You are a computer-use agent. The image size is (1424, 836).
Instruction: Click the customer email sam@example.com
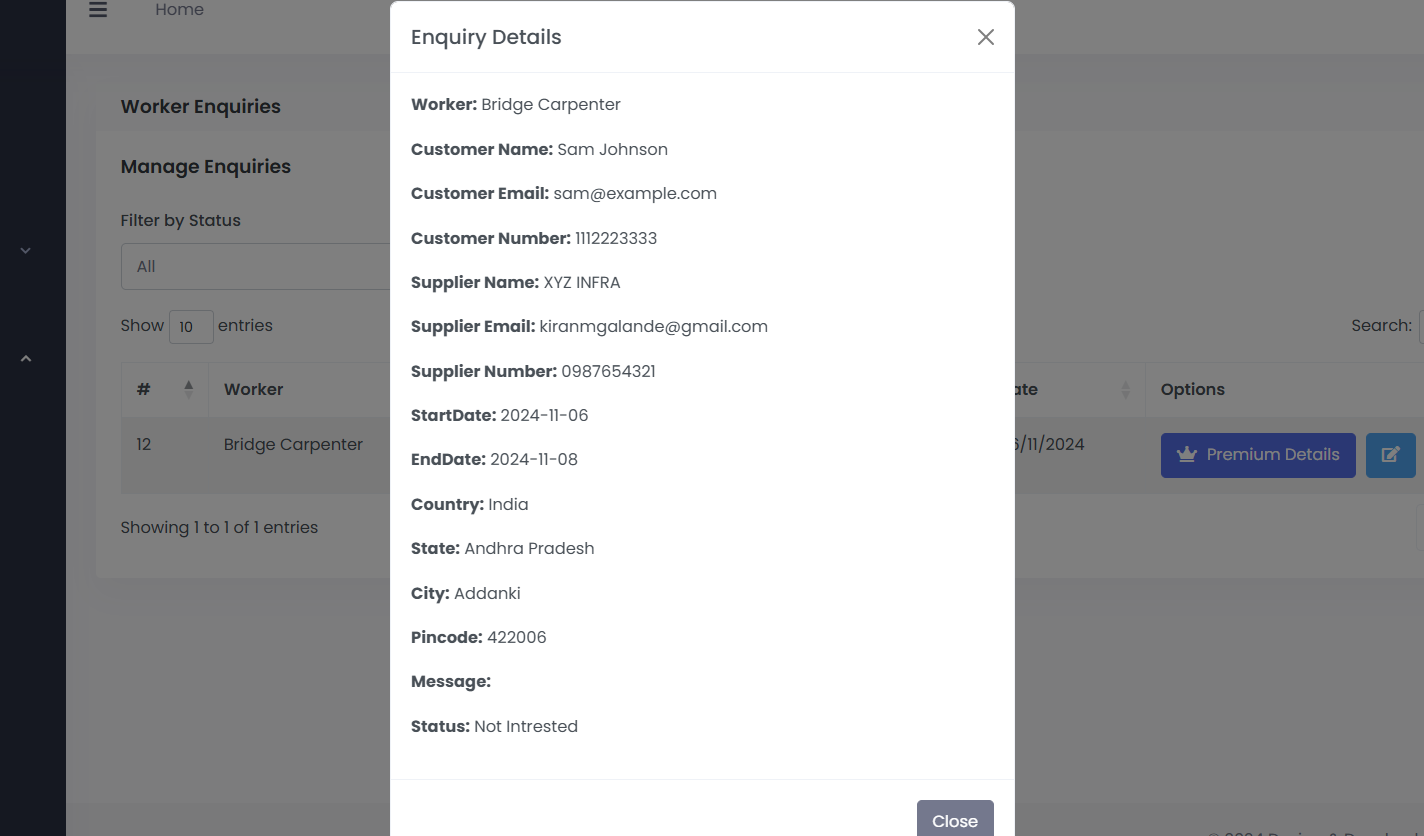click(x=634, y=194)
